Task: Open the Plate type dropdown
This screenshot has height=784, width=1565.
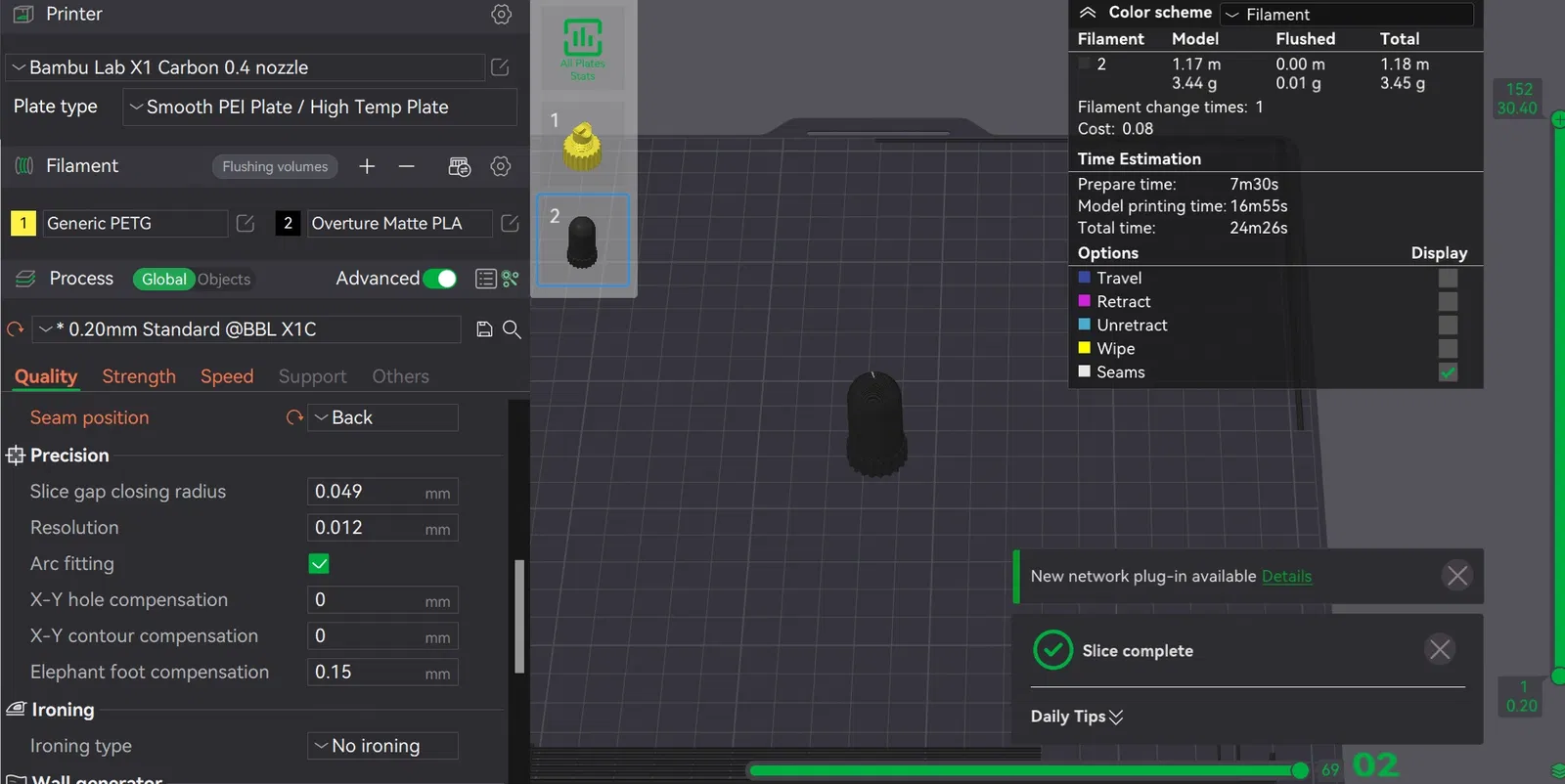Action: click(320, 108)
